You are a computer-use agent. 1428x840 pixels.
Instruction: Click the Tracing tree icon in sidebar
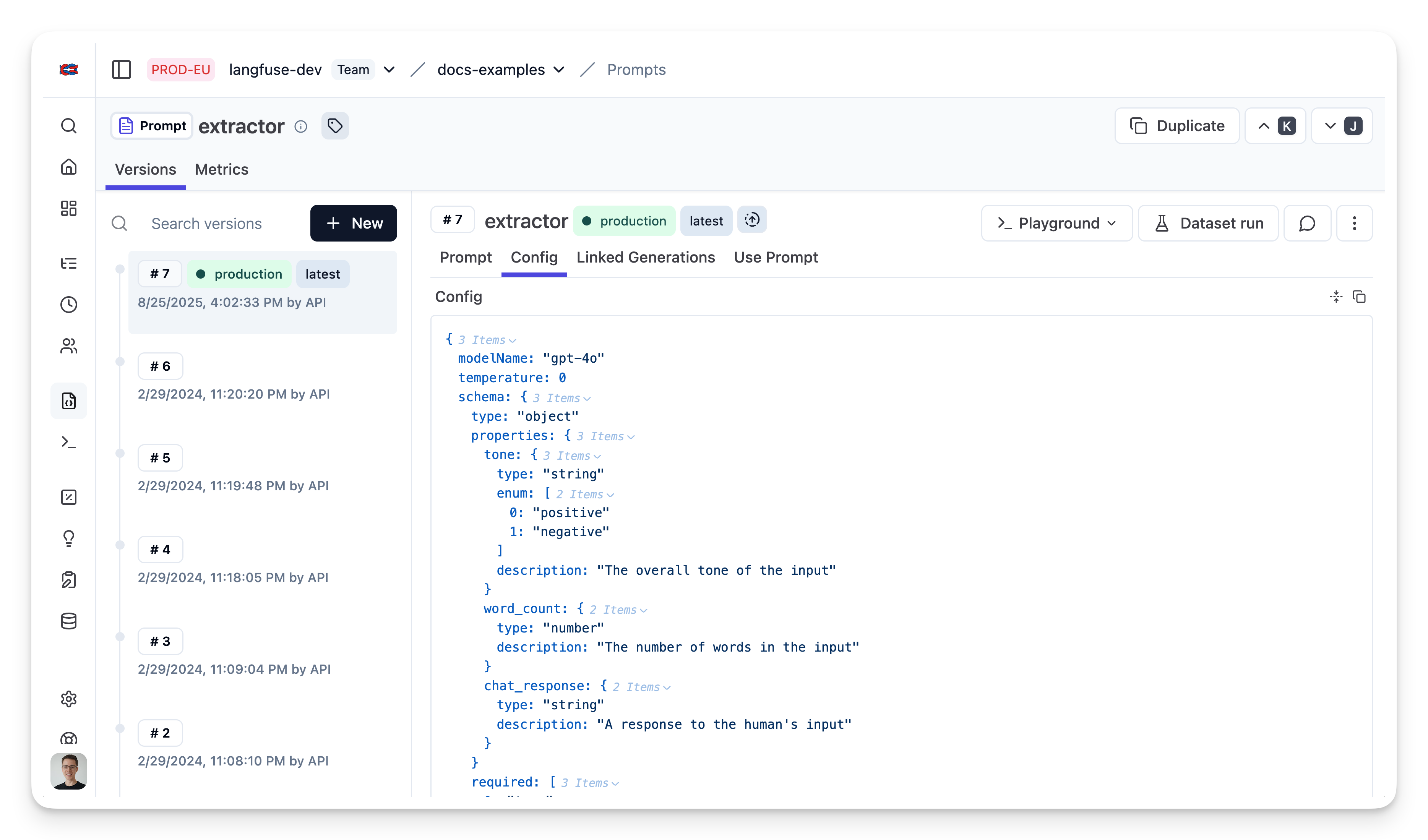(68, 263)
